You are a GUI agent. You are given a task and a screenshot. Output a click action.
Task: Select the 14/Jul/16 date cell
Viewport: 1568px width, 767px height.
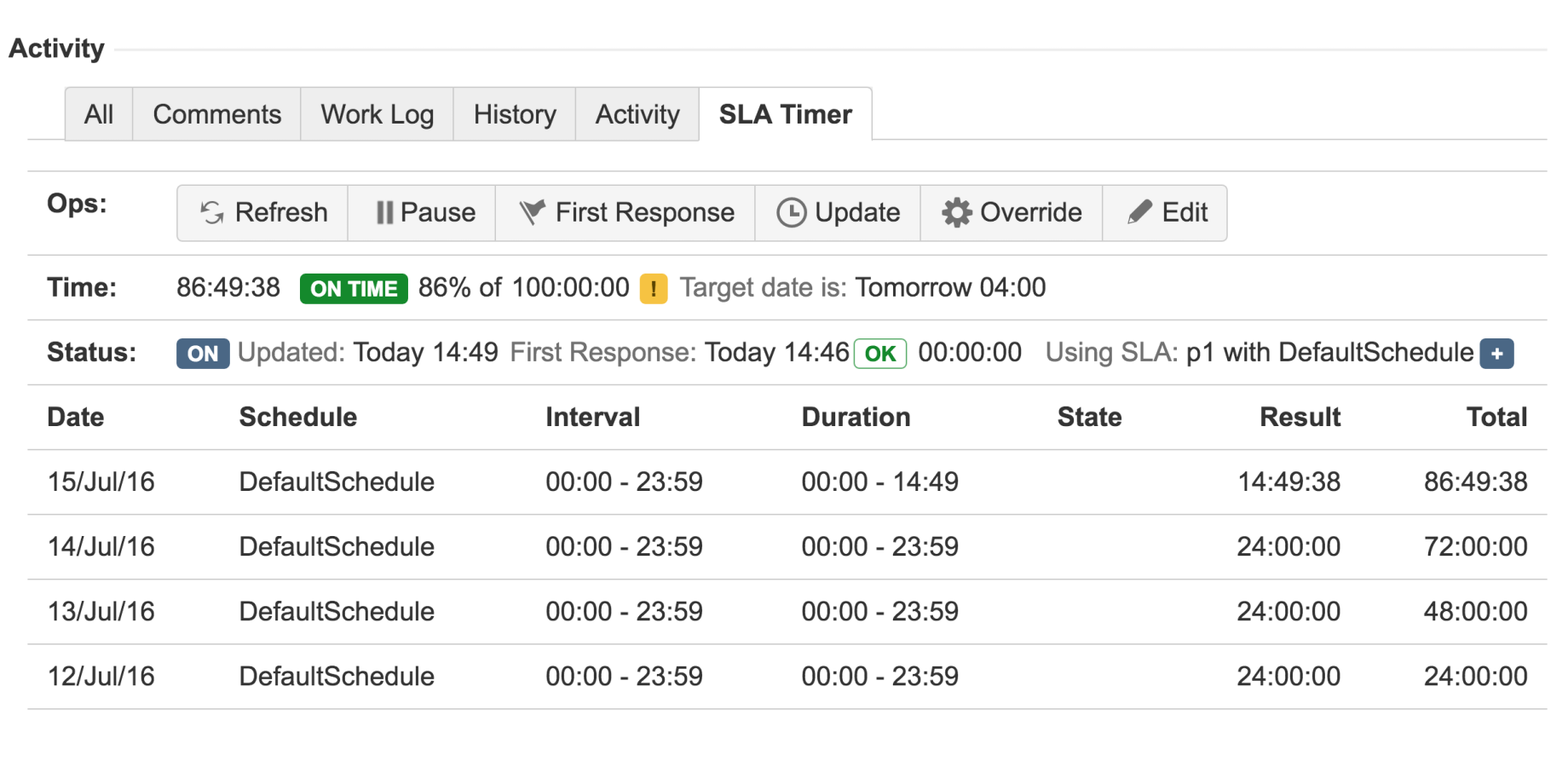[x=101, y=546]
